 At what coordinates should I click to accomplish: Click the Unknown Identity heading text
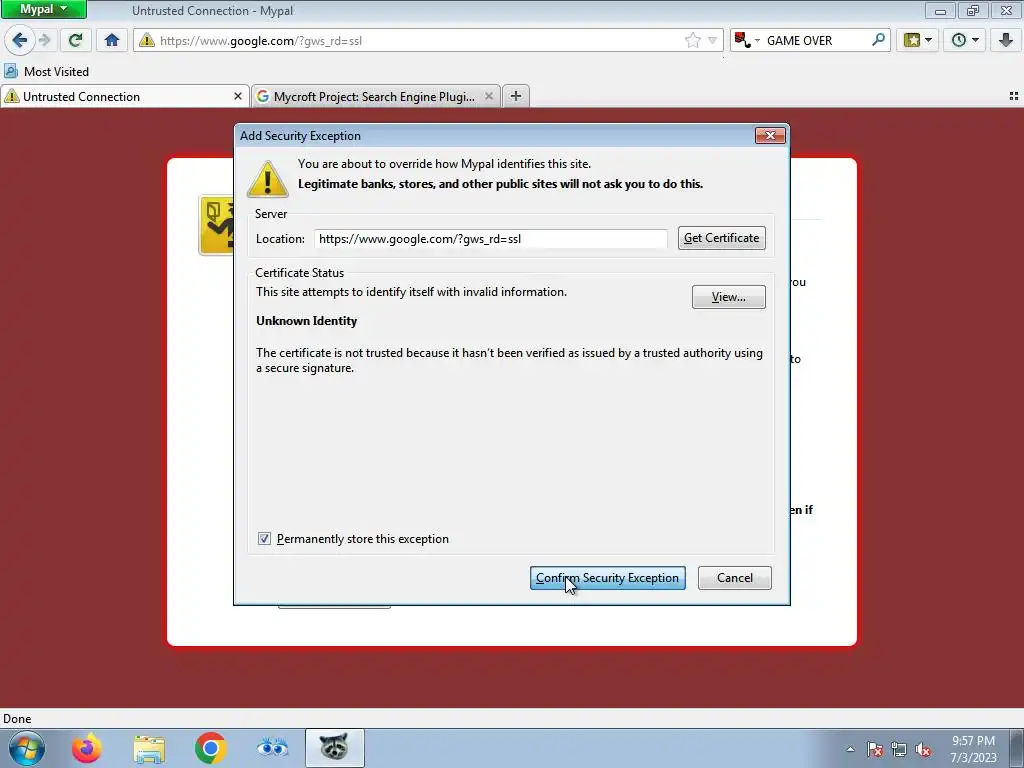(306, 321)
